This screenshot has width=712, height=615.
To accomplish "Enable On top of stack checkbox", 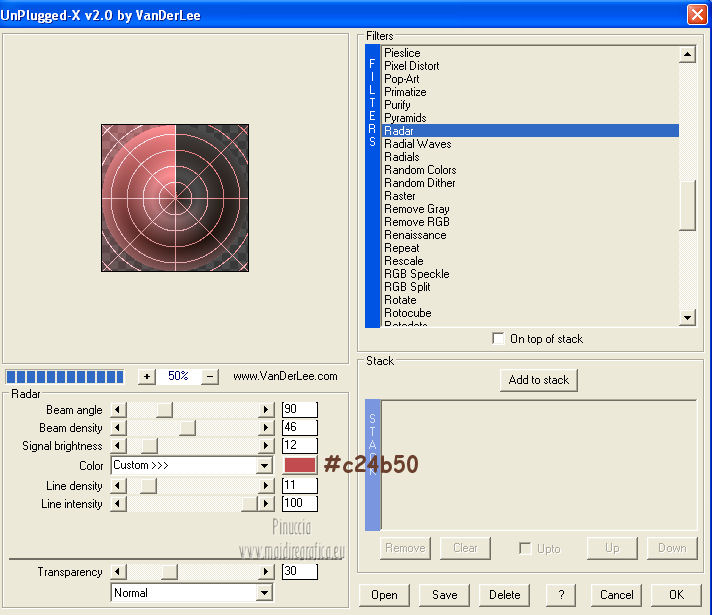I will (499, 339).
